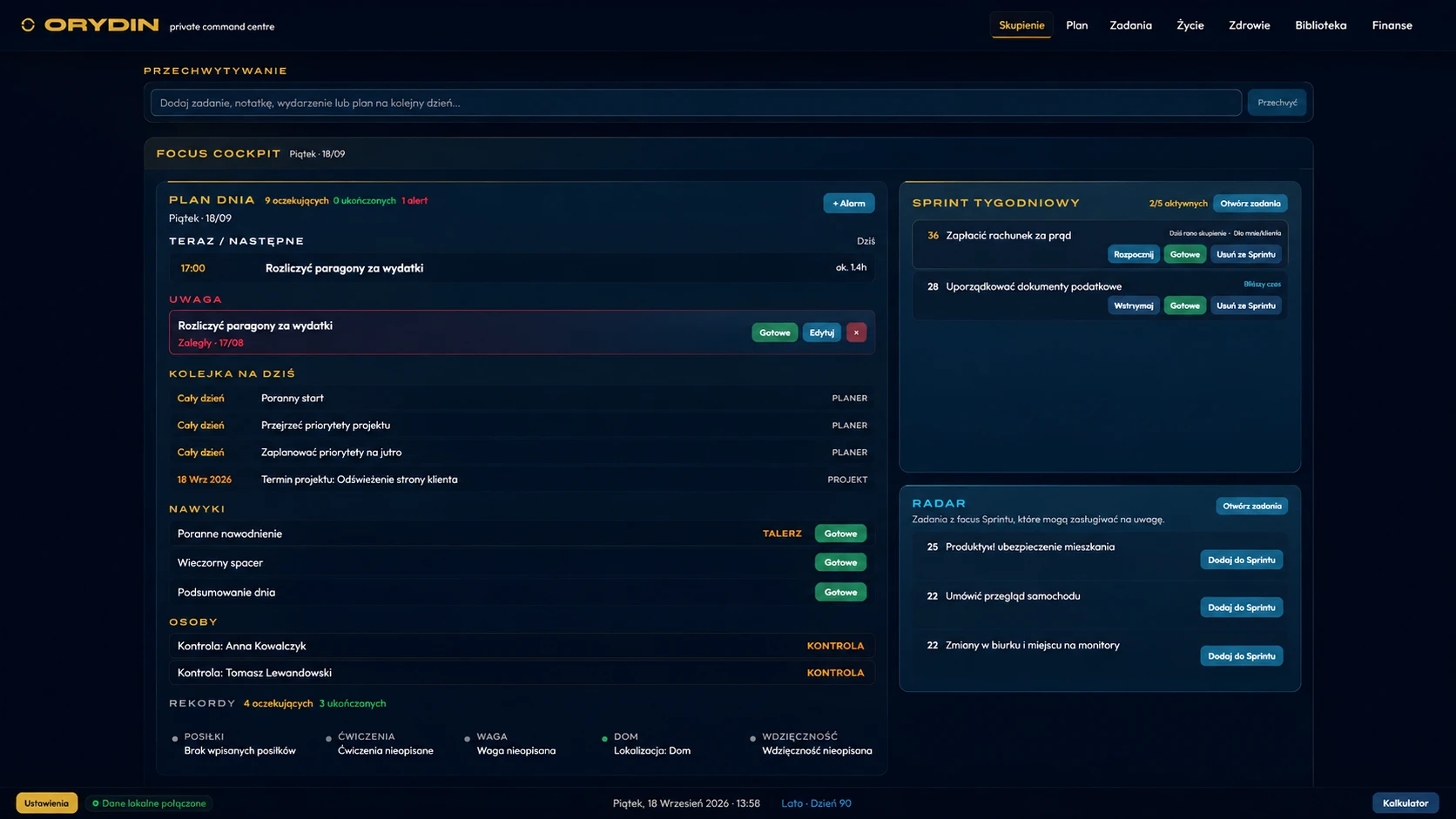This screenshot has width=1456, height=819.
Task: Switch to the Finanse tab
Action: pos(1392,25)
